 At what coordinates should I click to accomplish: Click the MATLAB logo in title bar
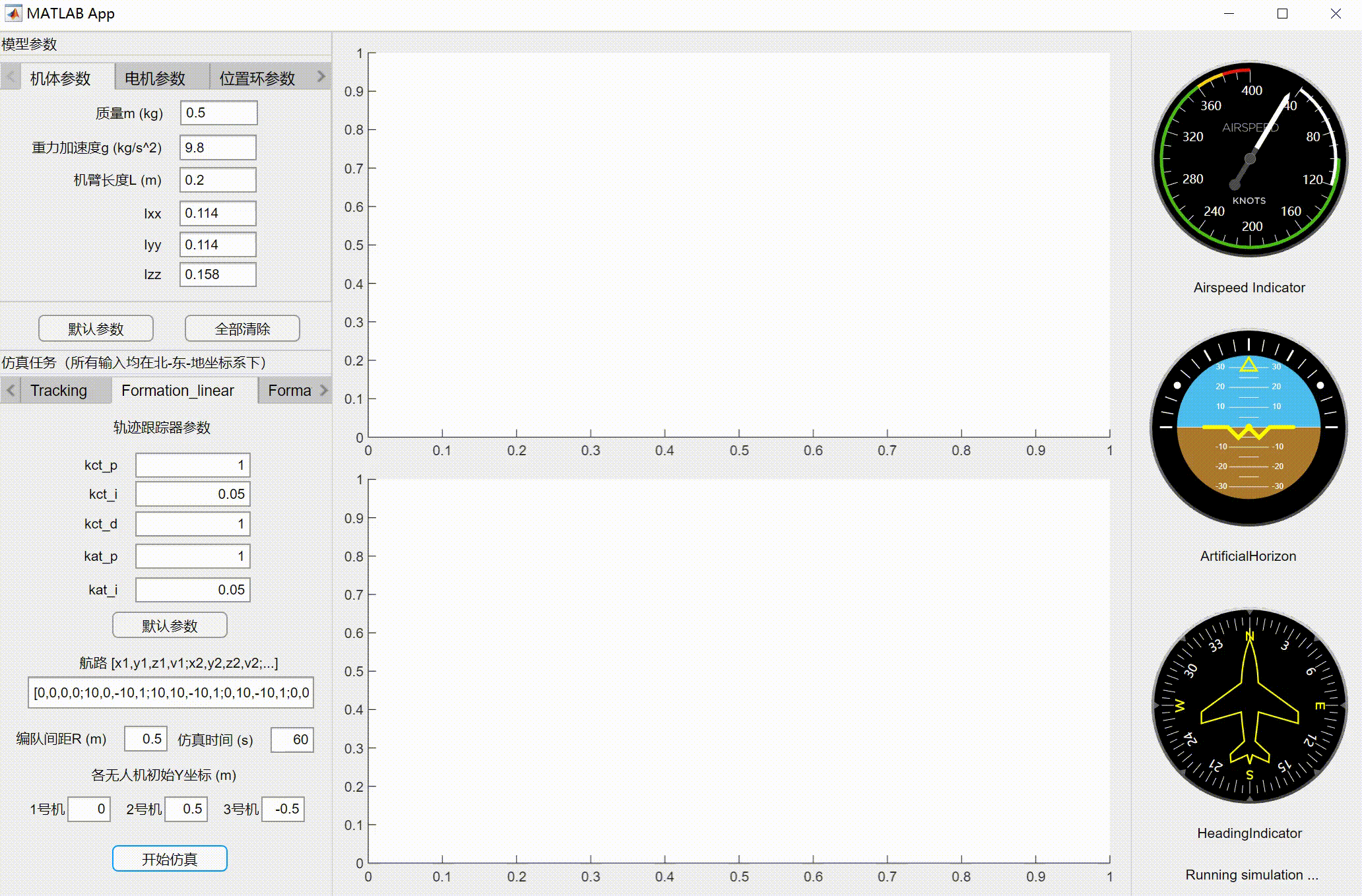click(13, 13)
